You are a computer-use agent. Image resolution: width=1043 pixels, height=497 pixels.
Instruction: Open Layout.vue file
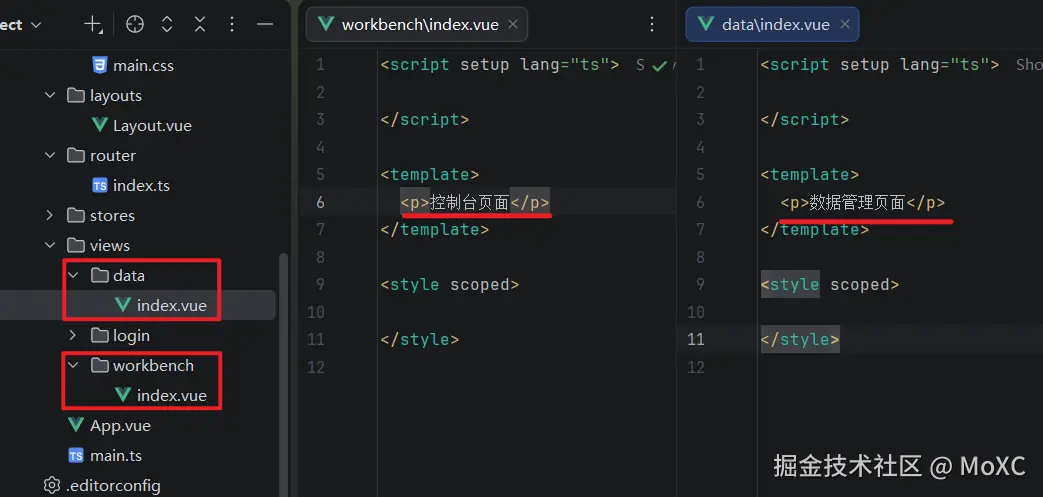152,126
